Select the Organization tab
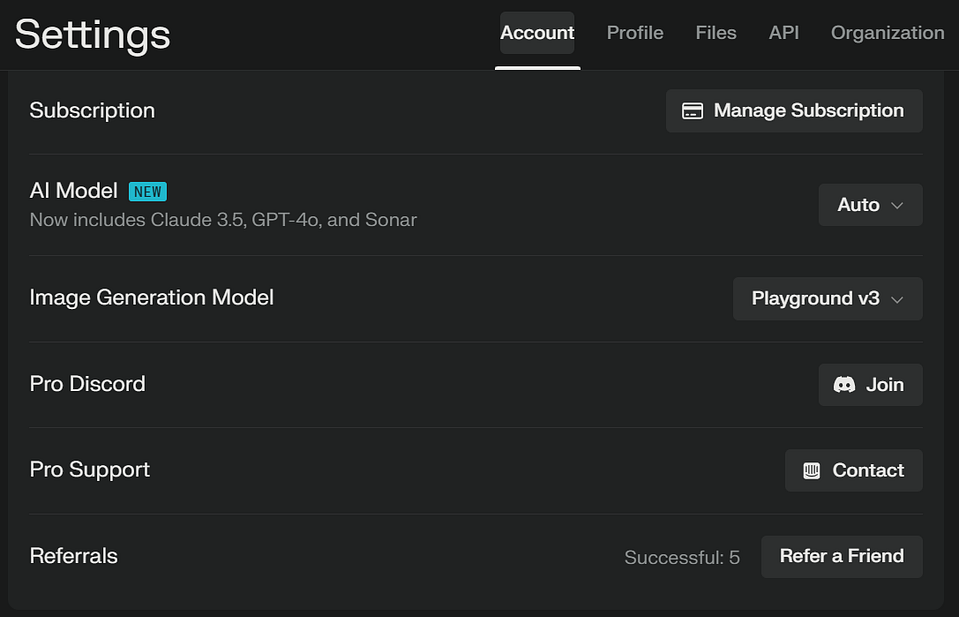The width and height of the screenshot is (959, 617). 887,33
